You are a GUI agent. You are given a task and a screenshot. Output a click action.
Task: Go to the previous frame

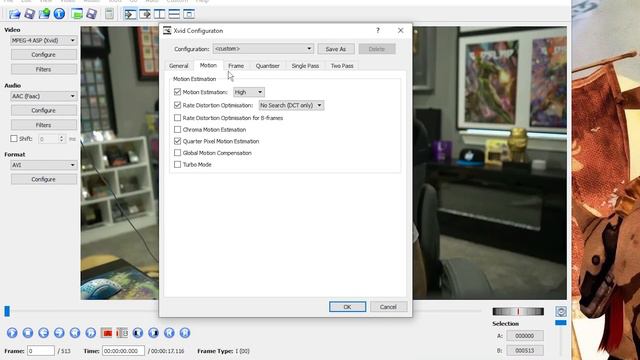coord(43,333)
